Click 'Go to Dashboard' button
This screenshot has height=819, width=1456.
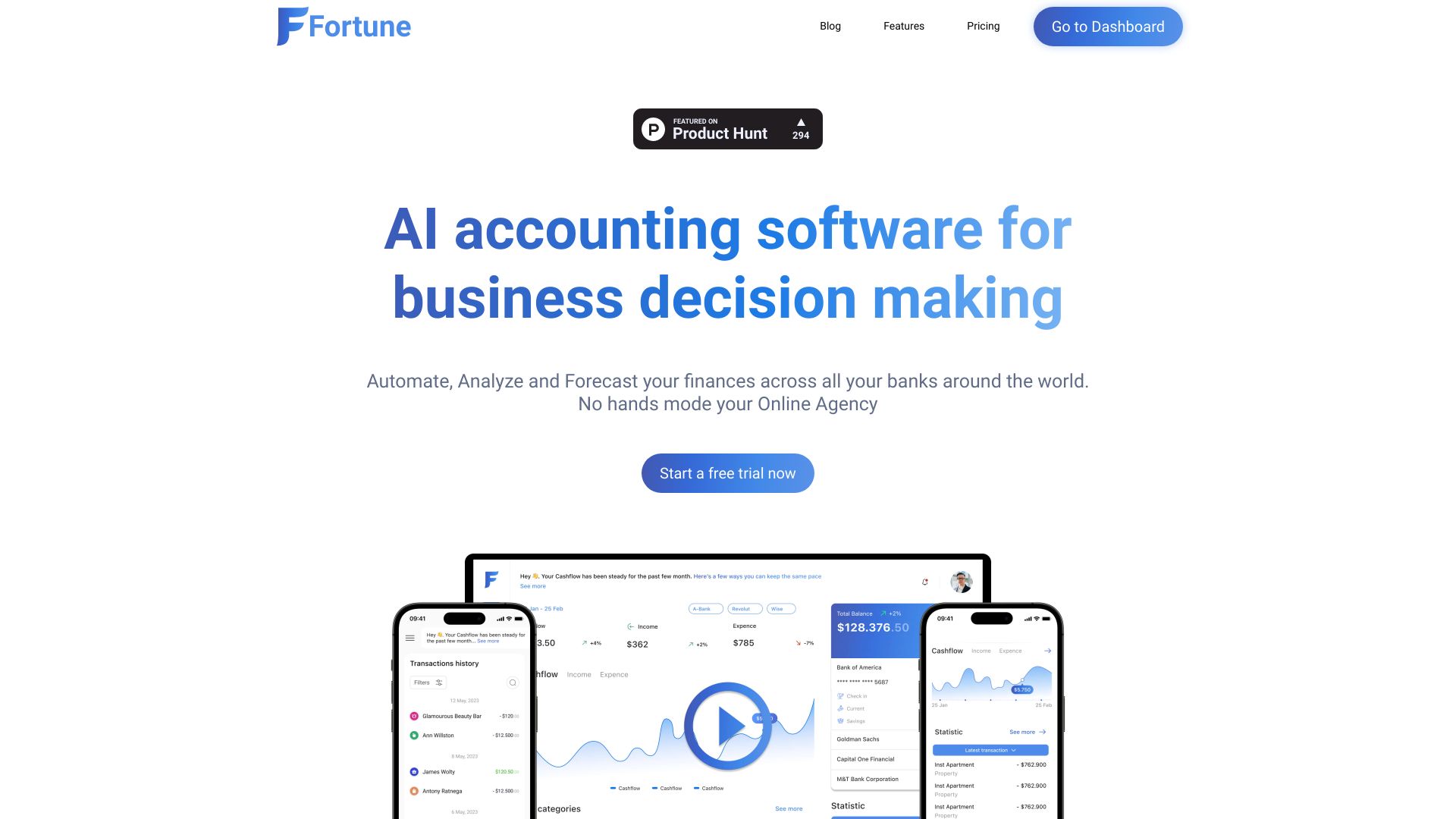1108,26
